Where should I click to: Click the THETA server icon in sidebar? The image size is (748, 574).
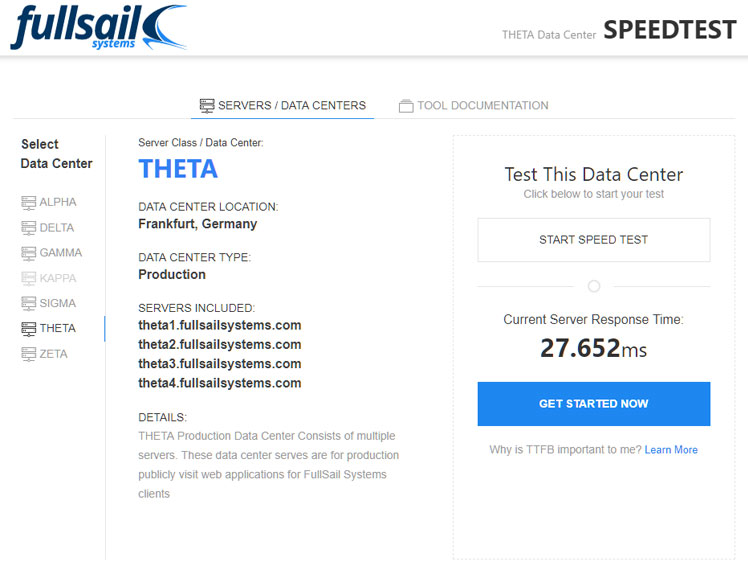pos(29,329)
